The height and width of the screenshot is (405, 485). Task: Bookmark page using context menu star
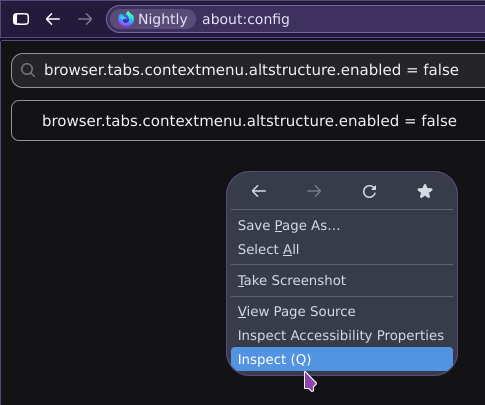(x=425, y=191)
